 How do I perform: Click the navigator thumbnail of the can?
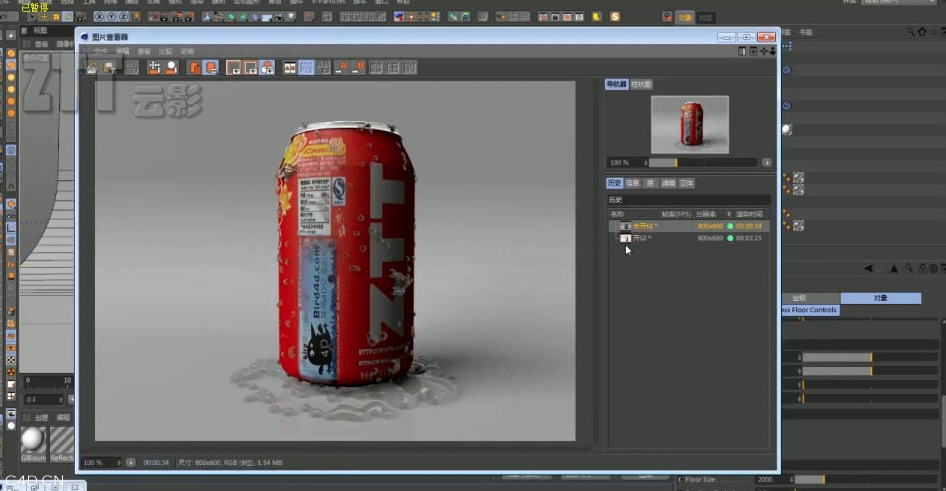(x=690, y=124)
